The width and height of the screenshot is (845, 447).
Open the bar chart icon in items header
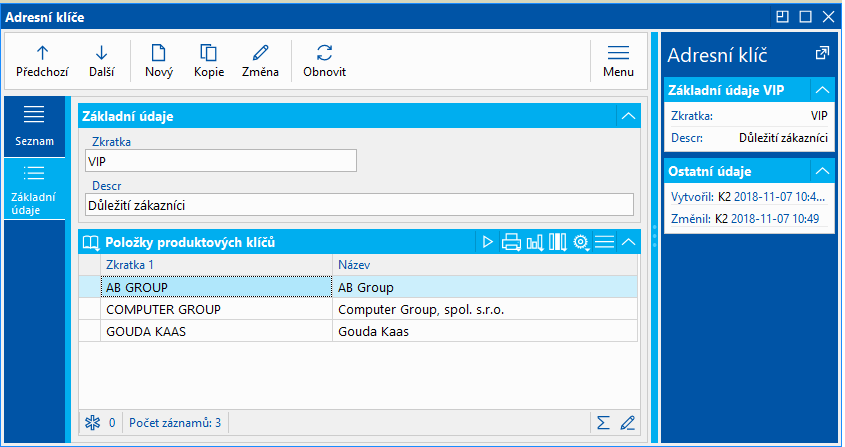[535, 243]
